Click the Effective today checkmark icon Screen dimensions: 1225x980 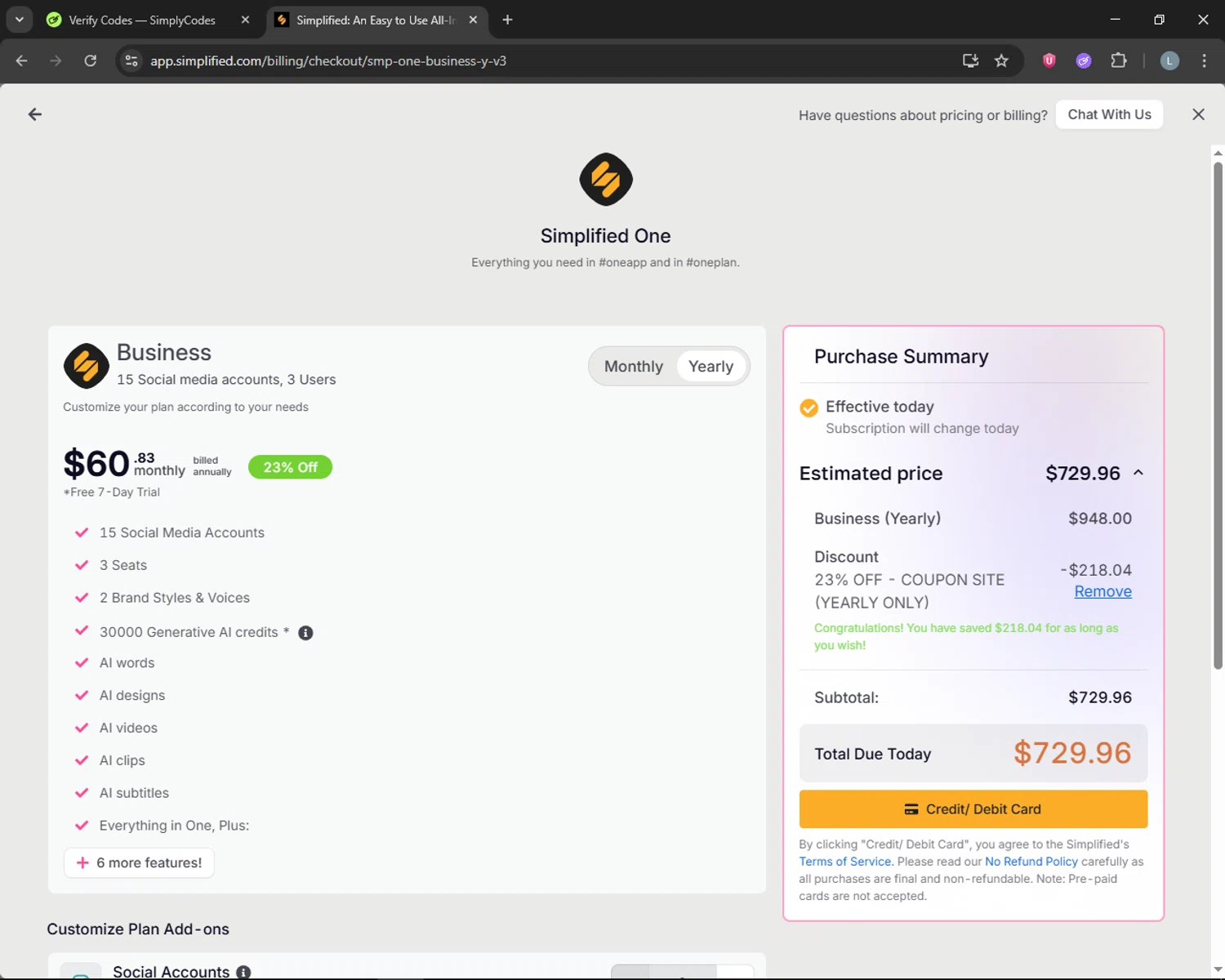point(808,408)
